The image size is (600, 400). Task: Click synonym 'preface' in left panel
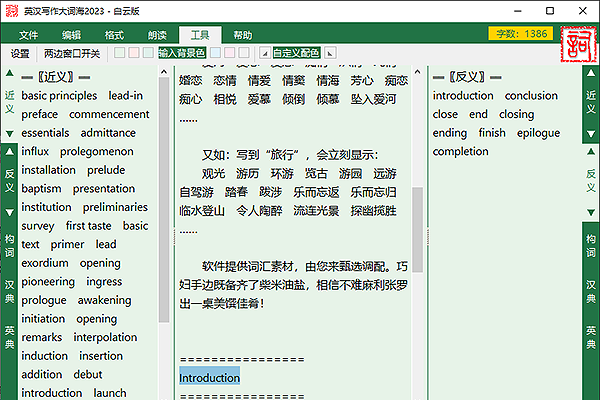point(39,114)
